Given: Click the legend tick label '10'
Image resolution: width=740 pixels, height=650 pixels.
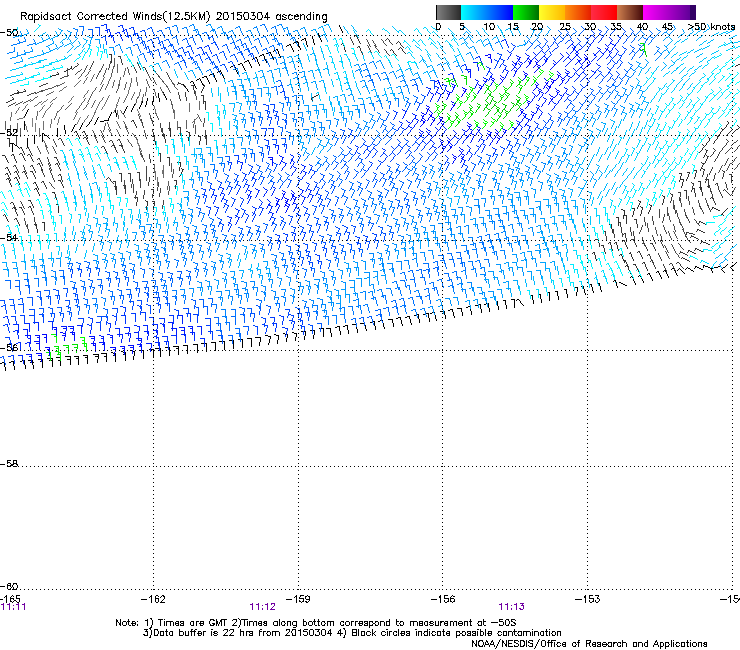Looking at the screenshot, I should tap(489, 27).
